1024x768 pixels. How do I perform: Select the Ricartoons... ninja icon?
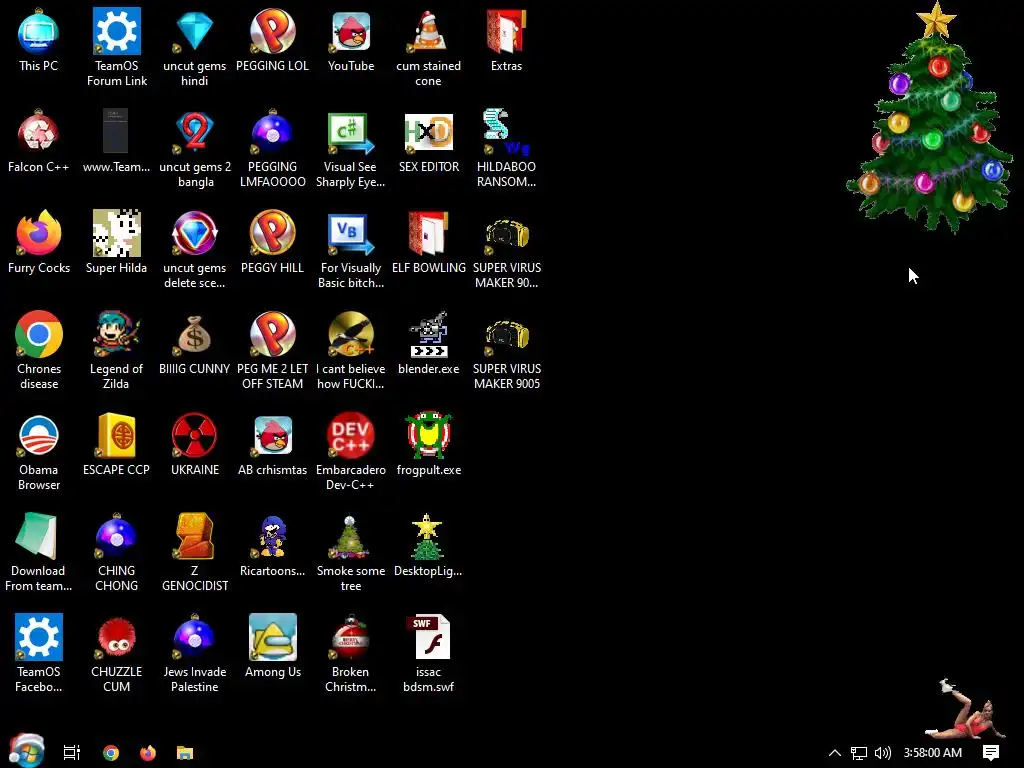pyautogui.click(x=272, y=546)
